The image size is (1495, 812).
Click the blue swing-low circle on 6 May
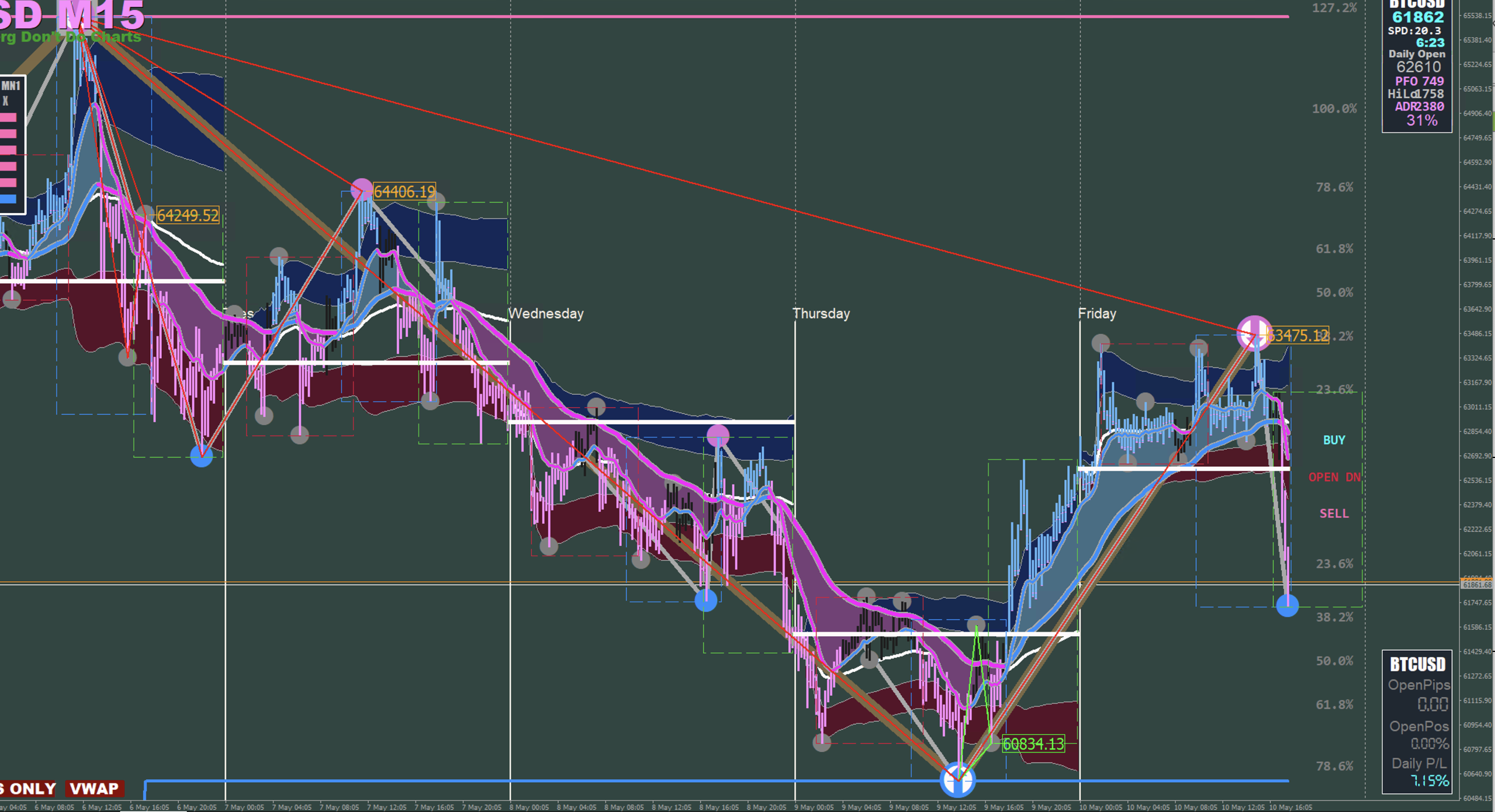202,456
